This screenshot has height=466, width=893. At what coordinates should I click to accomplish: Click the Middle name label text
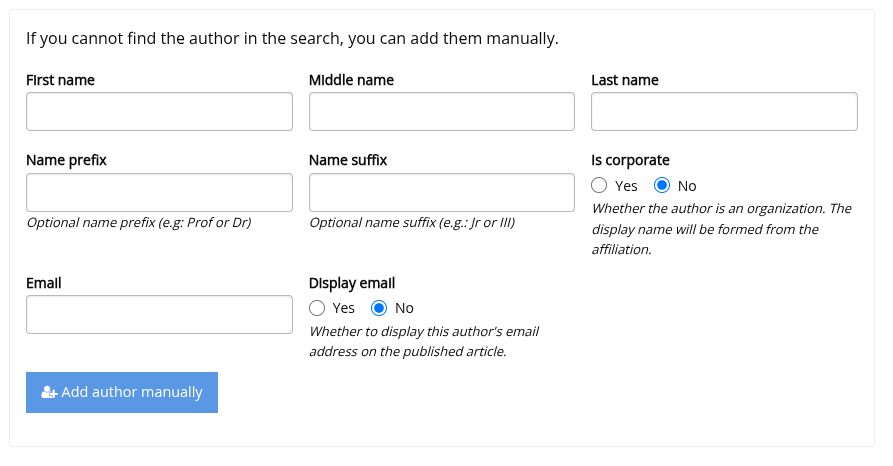click(x=351, y=80)
